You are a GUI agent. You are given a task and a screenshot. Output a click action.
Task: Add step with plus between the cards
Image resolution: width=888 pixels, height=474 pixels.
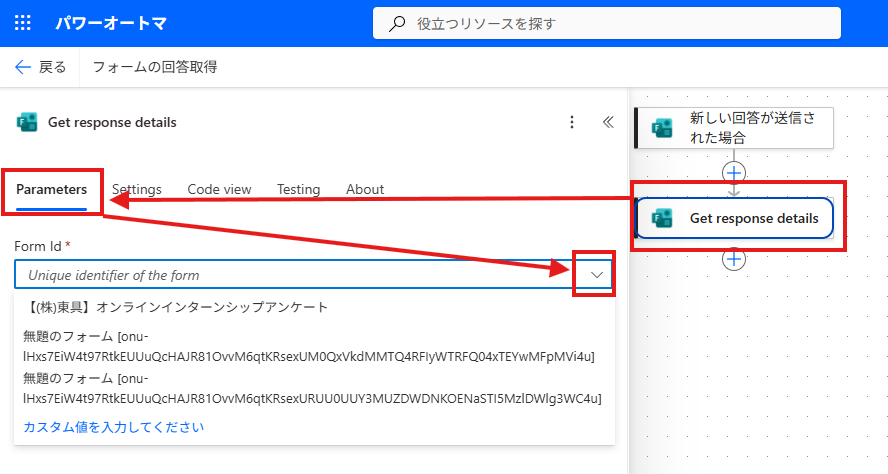point(734,173)
